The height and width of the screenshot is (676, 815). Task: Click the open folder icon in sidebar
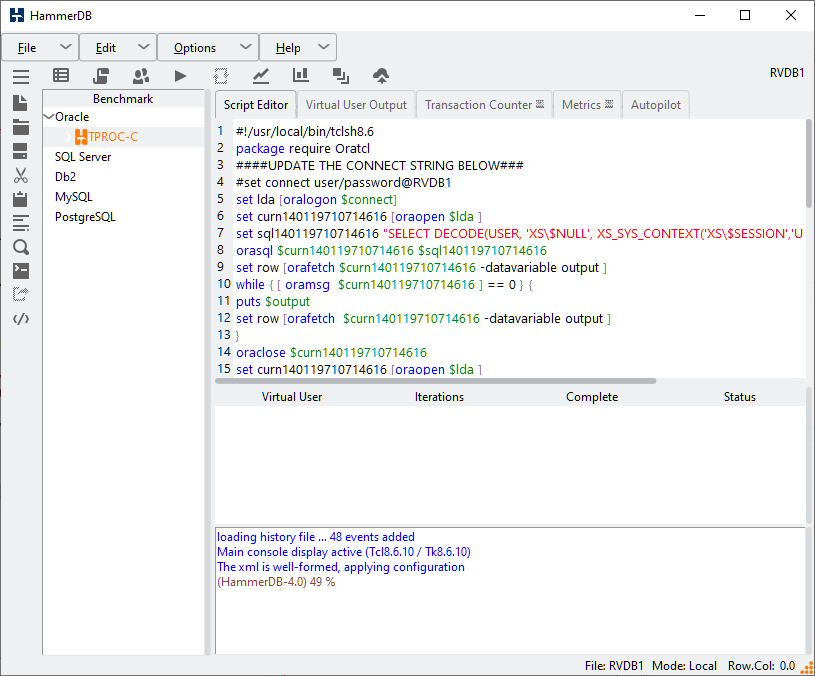click(21, 127)
